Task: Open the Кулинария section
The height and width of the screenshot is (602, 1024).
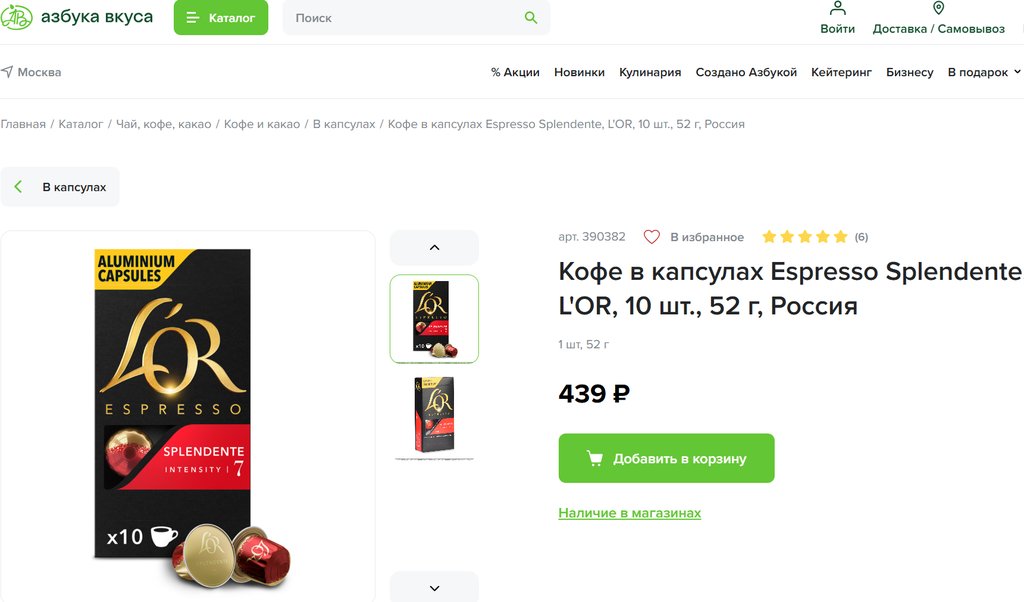Action: [x=650, y=72]
